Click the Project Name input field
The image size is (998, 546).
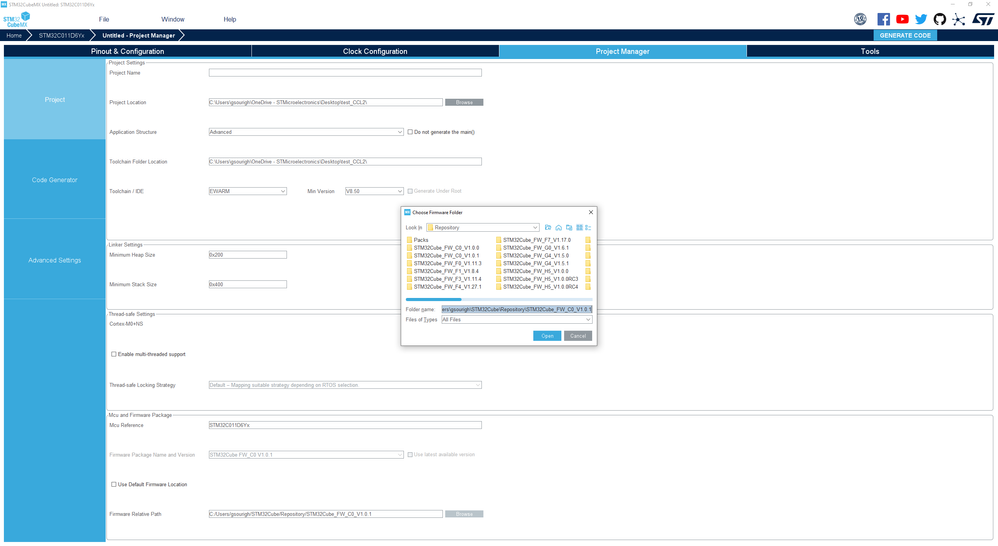(345, 73)
